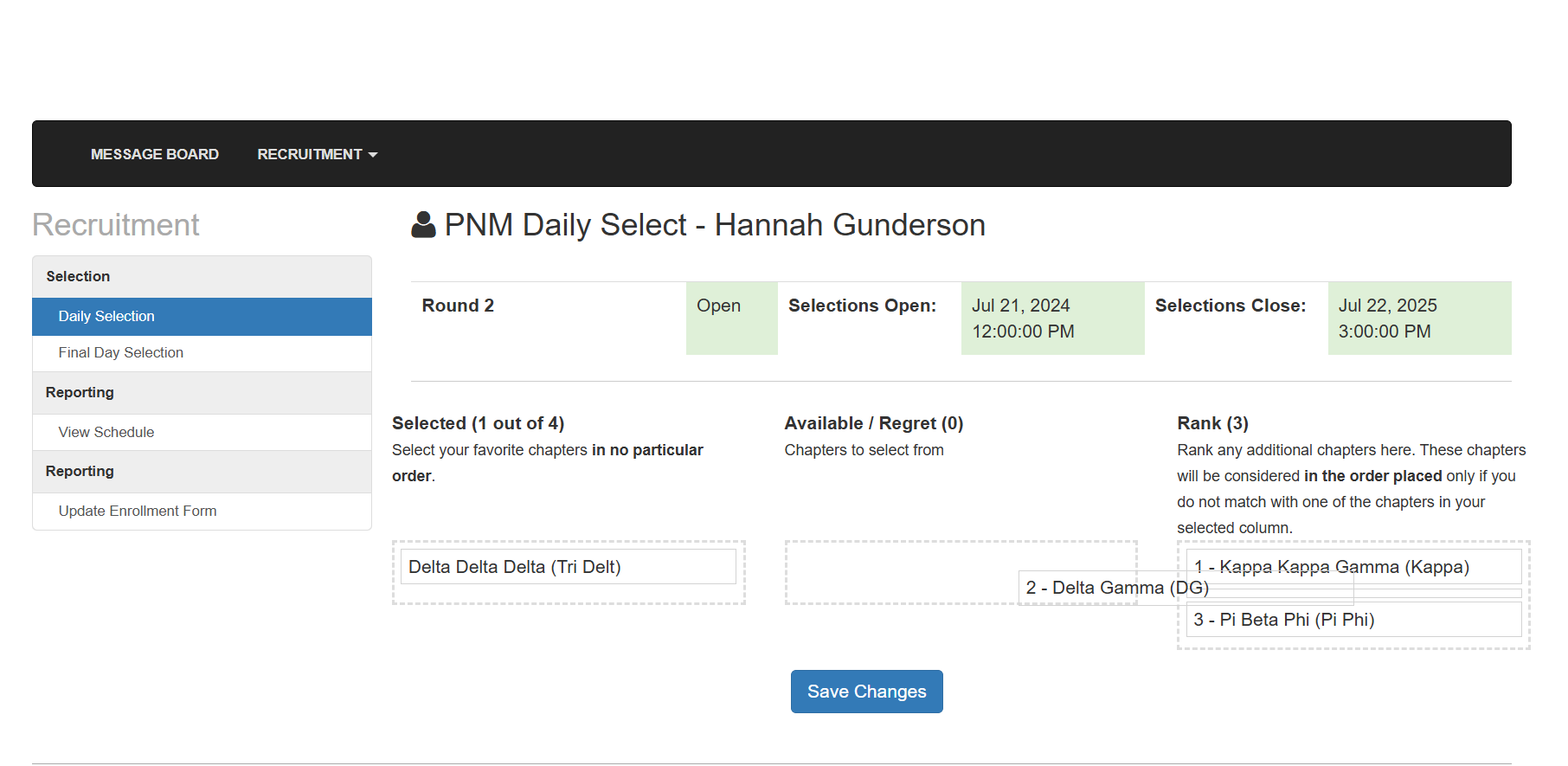This screenshot has width=1568, height=766.
Task: Click the green Open status cell
Action: tap(731, 318)
